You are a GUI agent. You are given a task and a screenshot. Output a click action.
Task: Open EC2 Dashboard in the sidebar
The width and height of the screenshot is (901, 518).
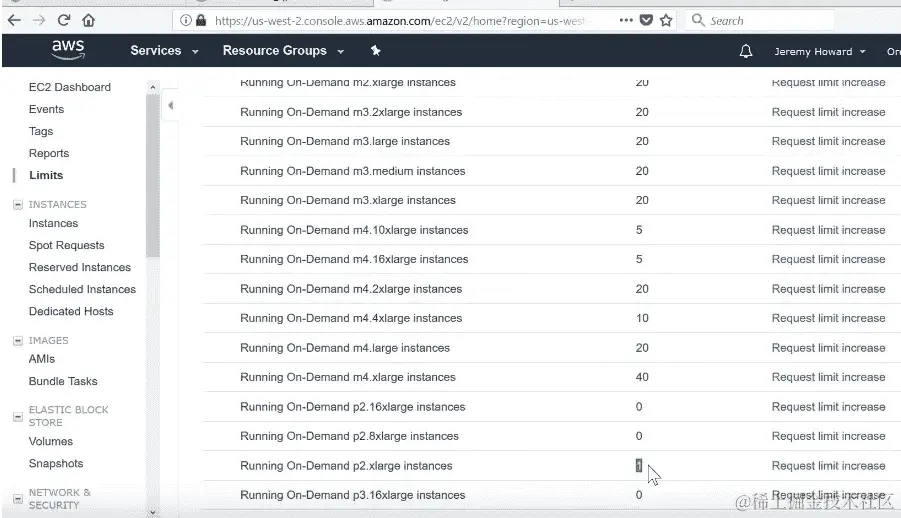click(x=70, y=87)
